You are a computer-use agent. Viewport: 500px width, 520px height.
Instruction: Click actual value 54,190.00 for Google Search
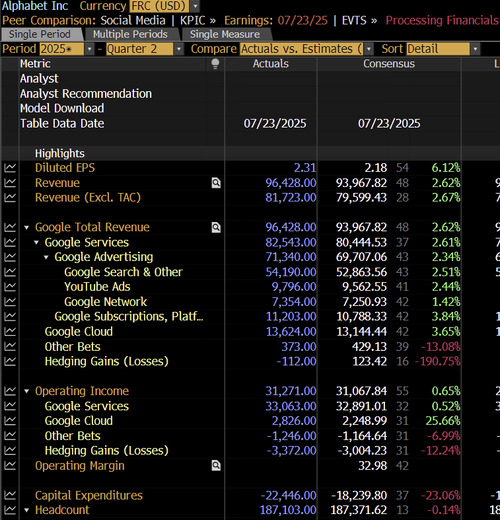(291, 272)
